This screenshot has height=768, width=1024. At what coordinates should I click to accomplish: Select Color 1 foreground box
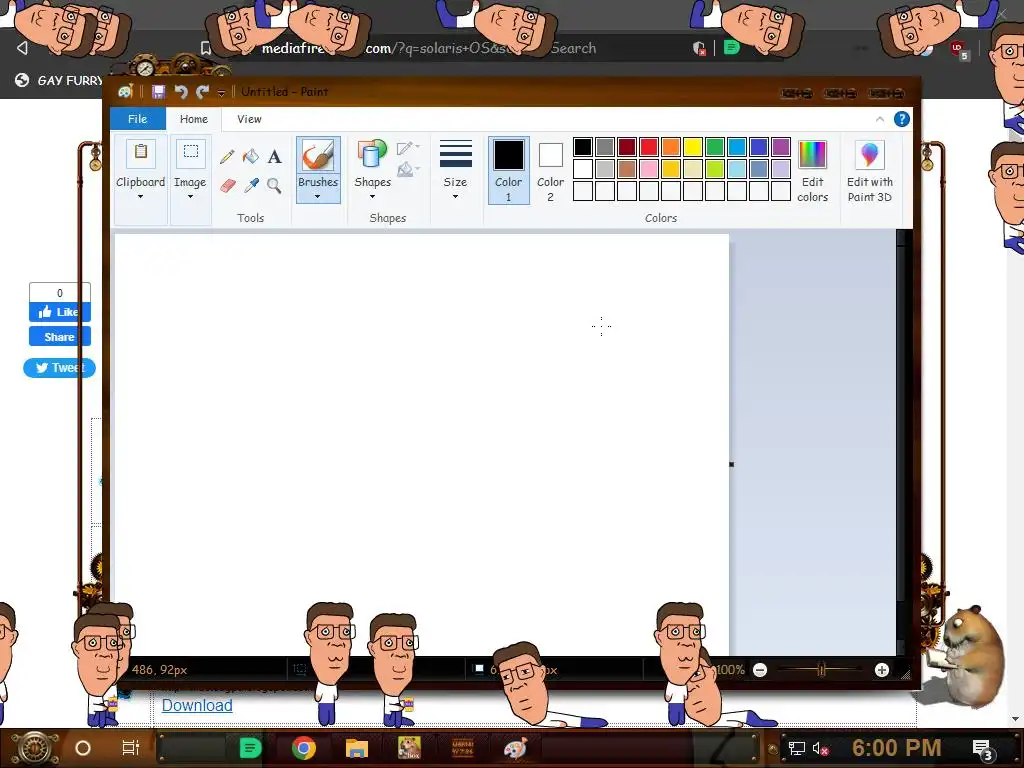coord(509,171)
